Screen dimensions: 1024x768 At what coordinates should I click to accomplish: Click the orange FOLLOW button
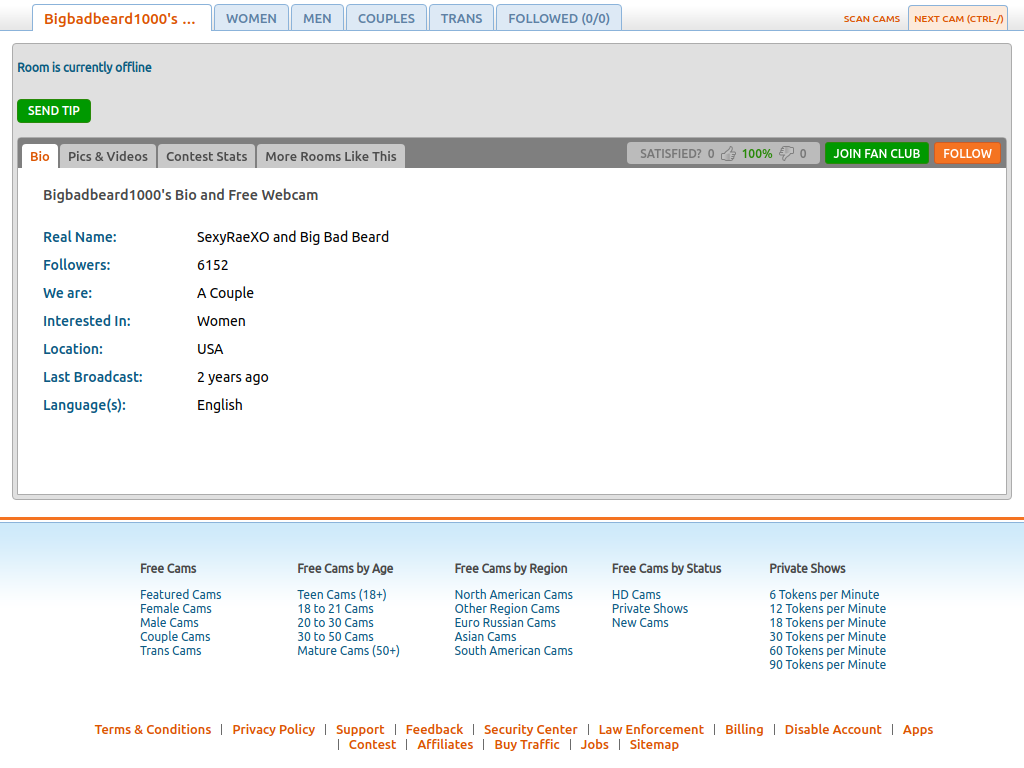coord(967,153)
